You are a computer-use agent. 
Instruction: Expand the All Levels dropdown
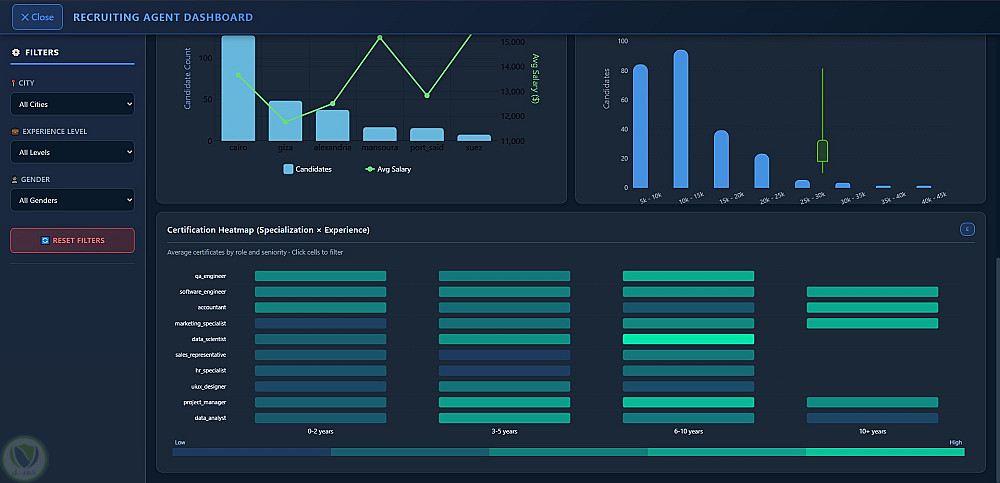point(73,152)
